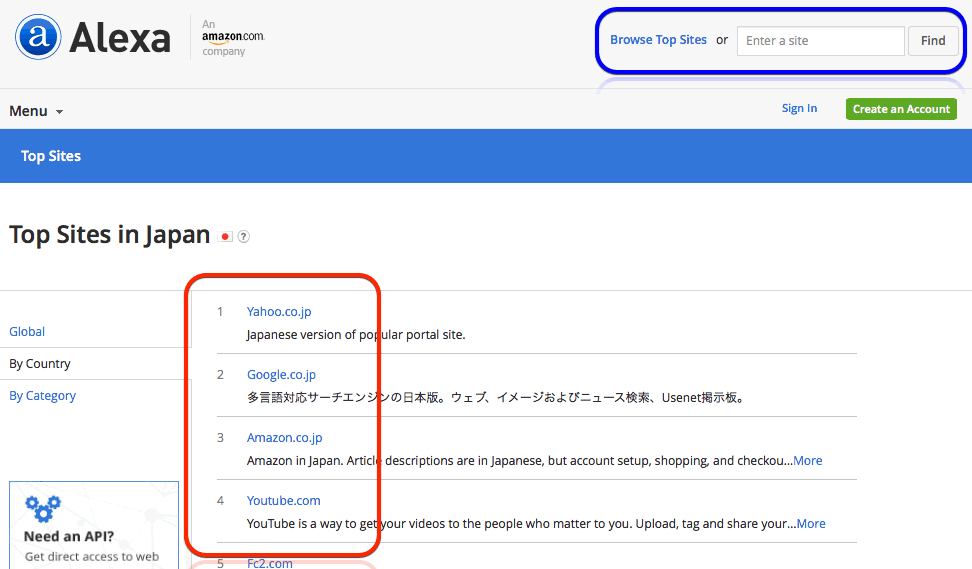Expand More on Amazon.co.jp description
Image resolution: width=972 pixels, height=569 pixels.
pos(808,461)
